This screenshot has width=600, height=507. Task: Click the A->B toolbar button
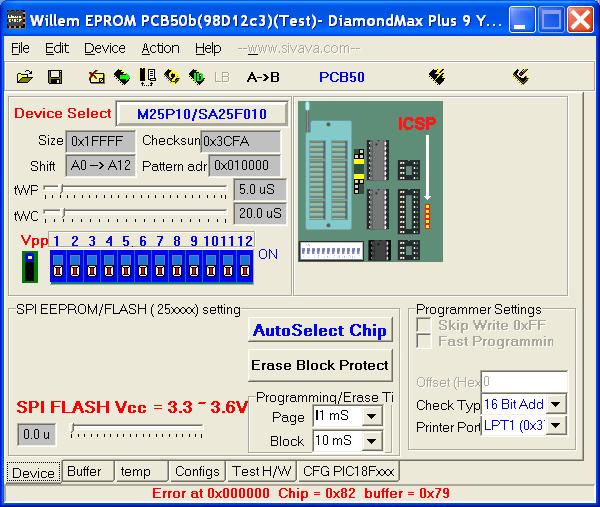pos(263,77)
